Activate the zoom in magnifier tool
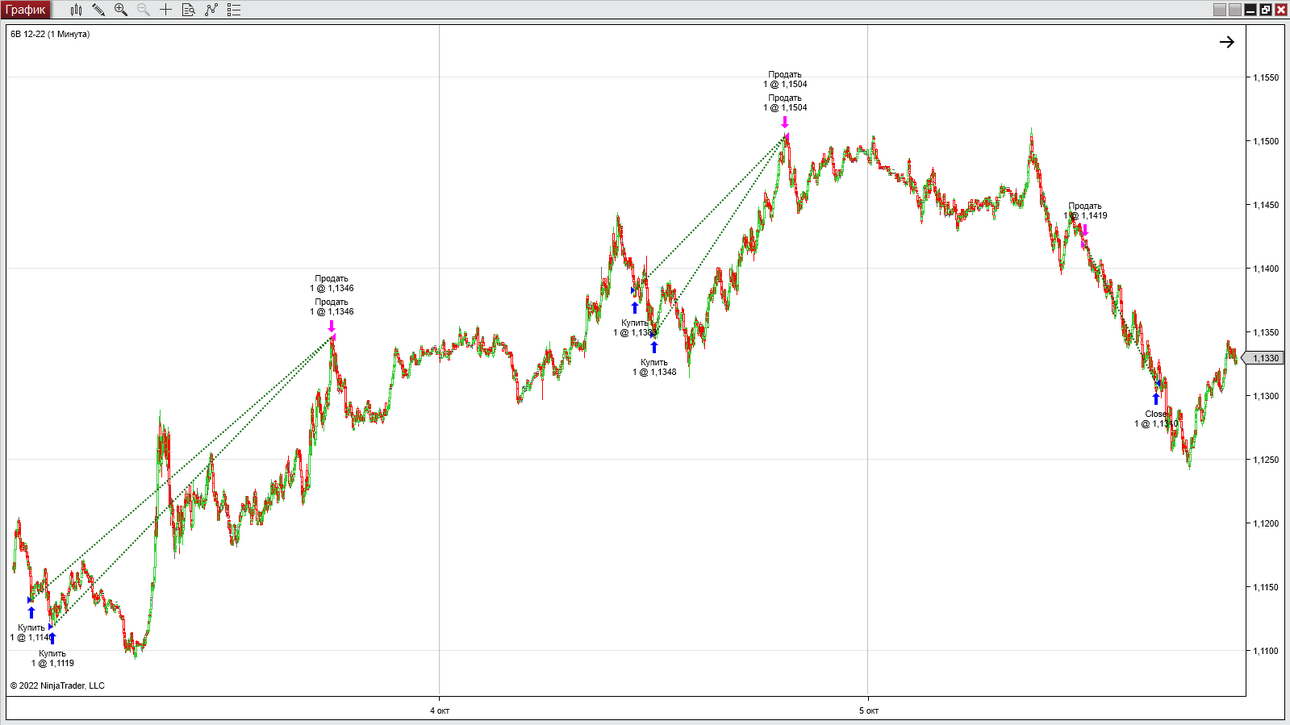 [x=121, y=10]
